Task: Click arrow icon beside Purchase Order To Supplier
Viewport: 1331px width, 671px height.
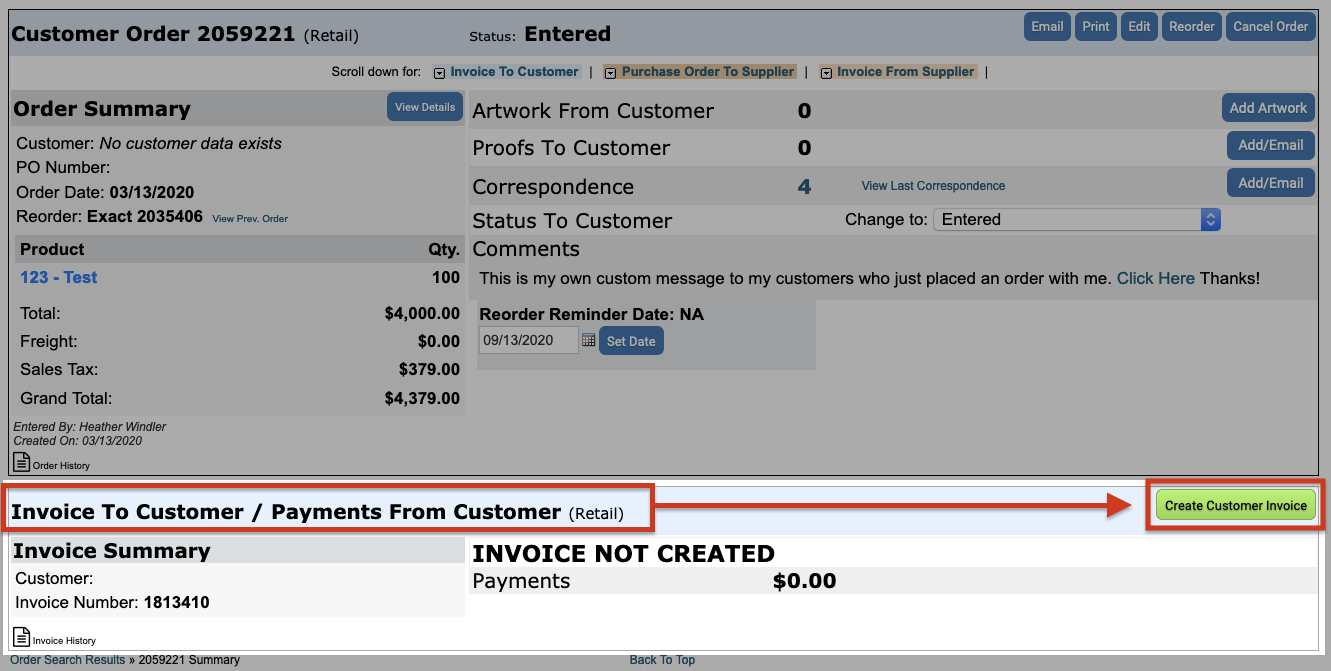Action: click(x=610, y=73)
